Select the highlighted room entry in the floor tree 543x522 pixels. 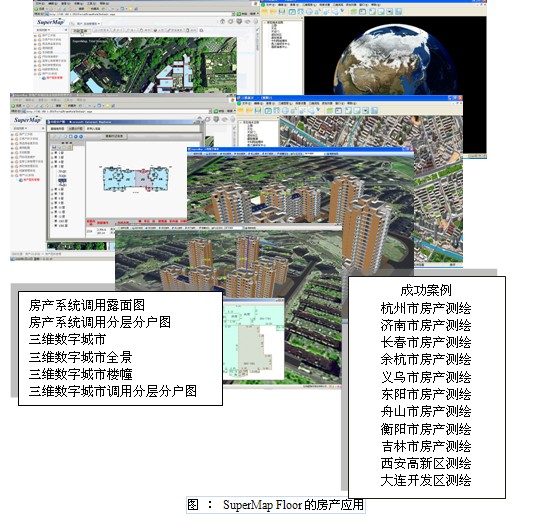(62, 180)
